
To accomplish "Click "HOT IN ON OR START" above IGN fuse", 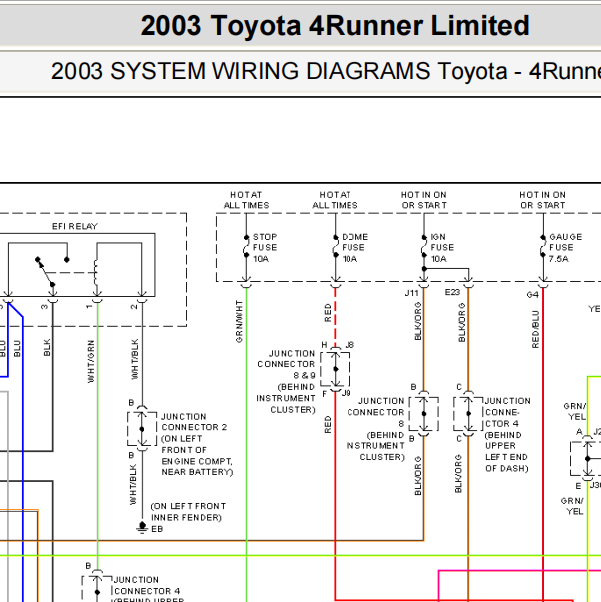I will pyautogui.click(x=424, y=200).
